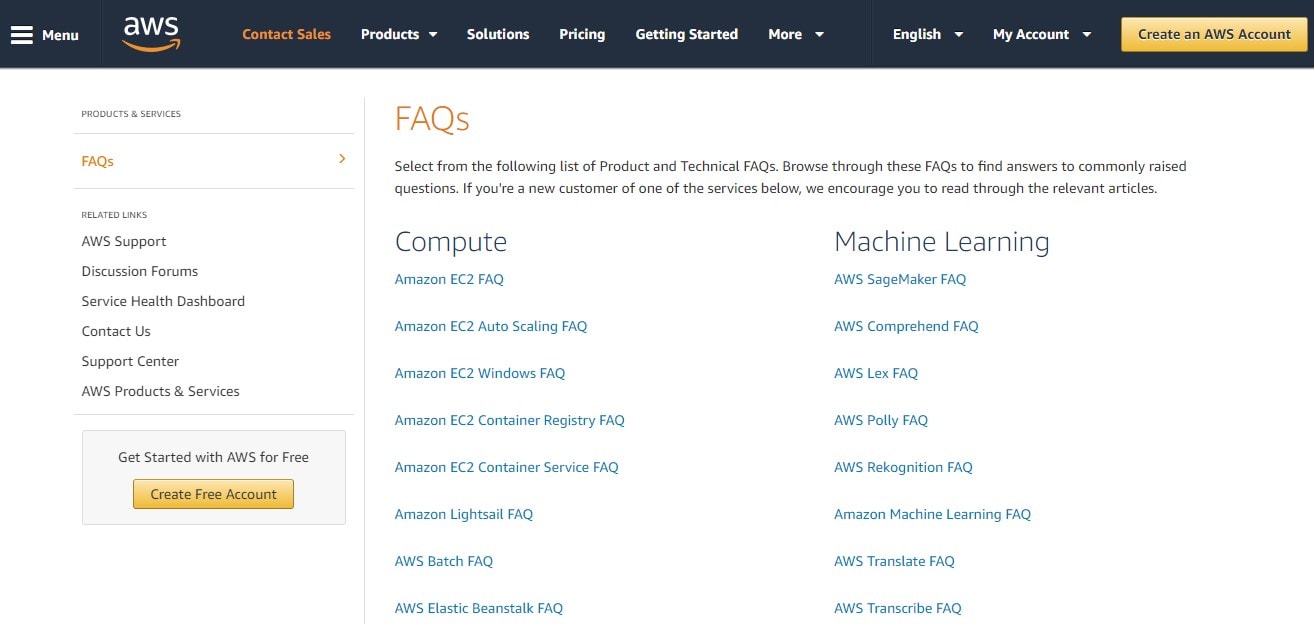Go to the AWS logo home page
Screen dimensions: 1314x624
[151, 34]
